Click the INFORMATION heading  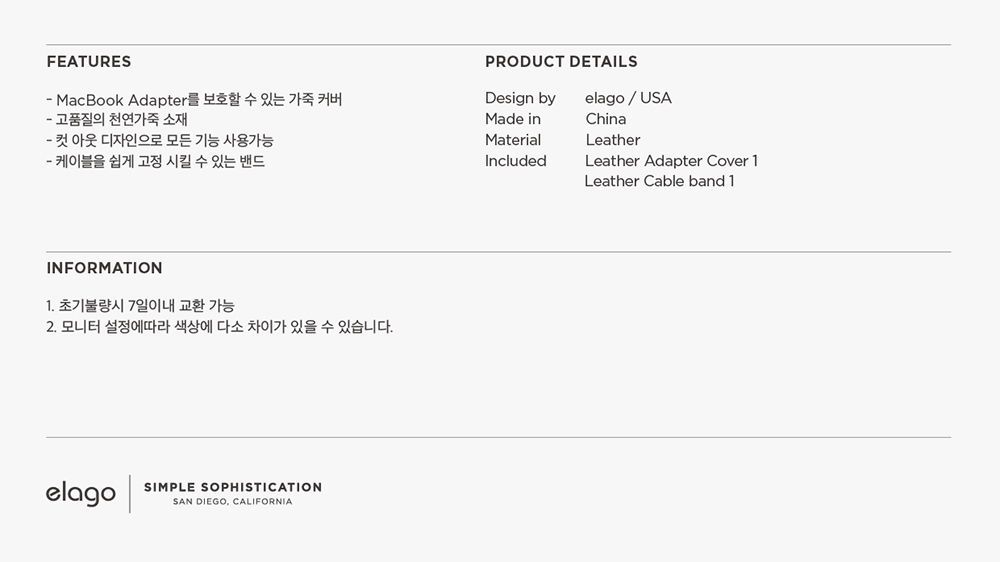tap(105, 268)
